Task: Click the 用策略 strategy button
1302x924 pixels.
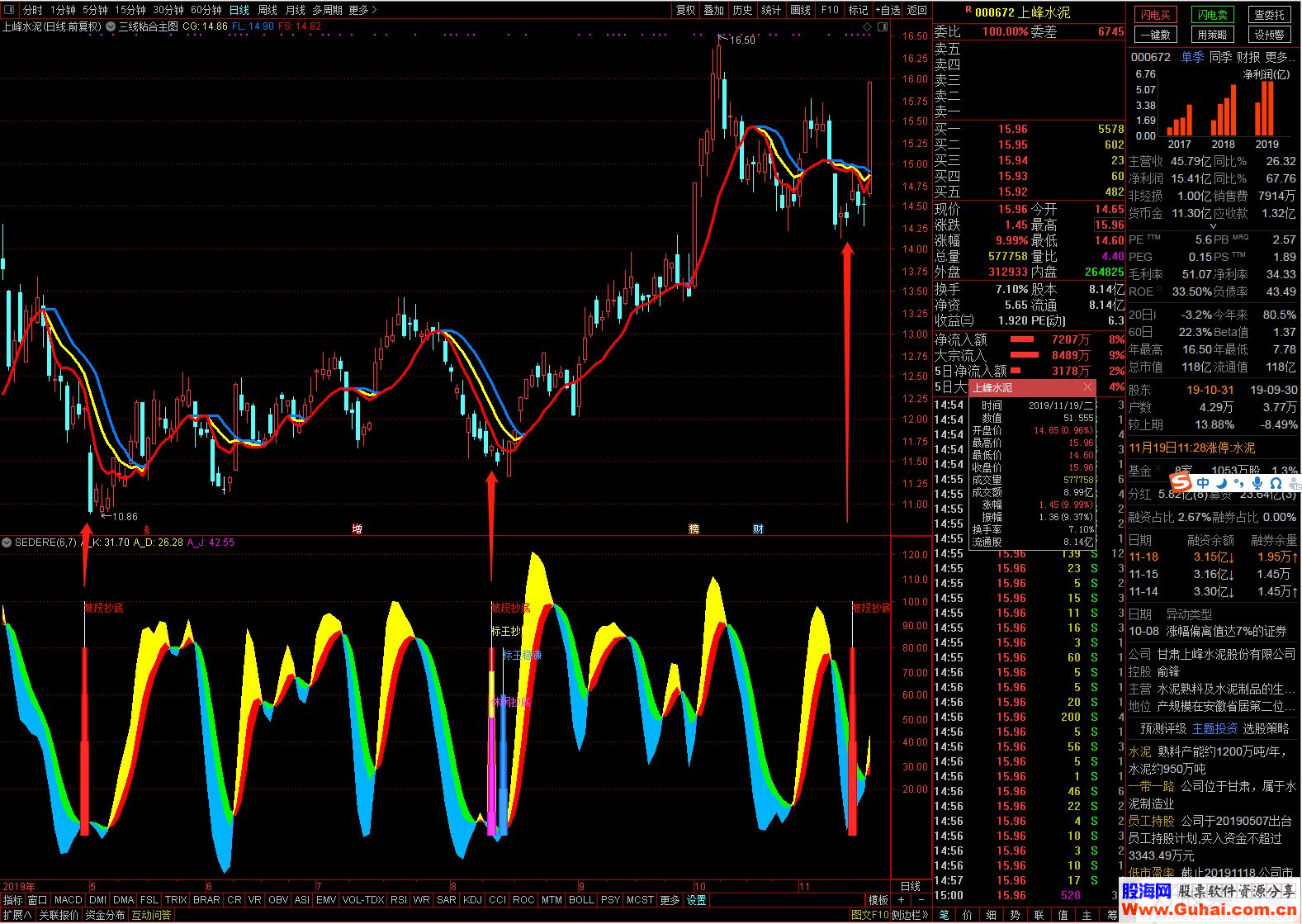Action: 1212,35
